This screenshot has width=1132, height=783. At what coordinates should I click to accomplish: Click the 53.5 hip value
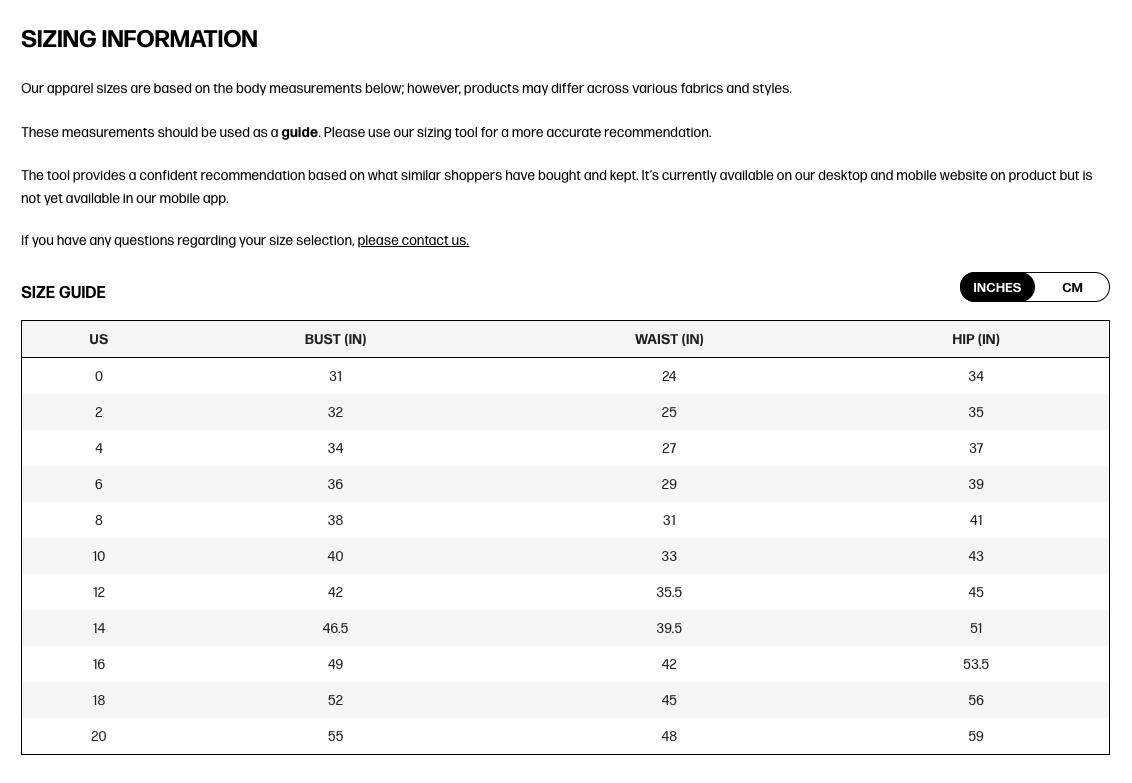[975, 664]
